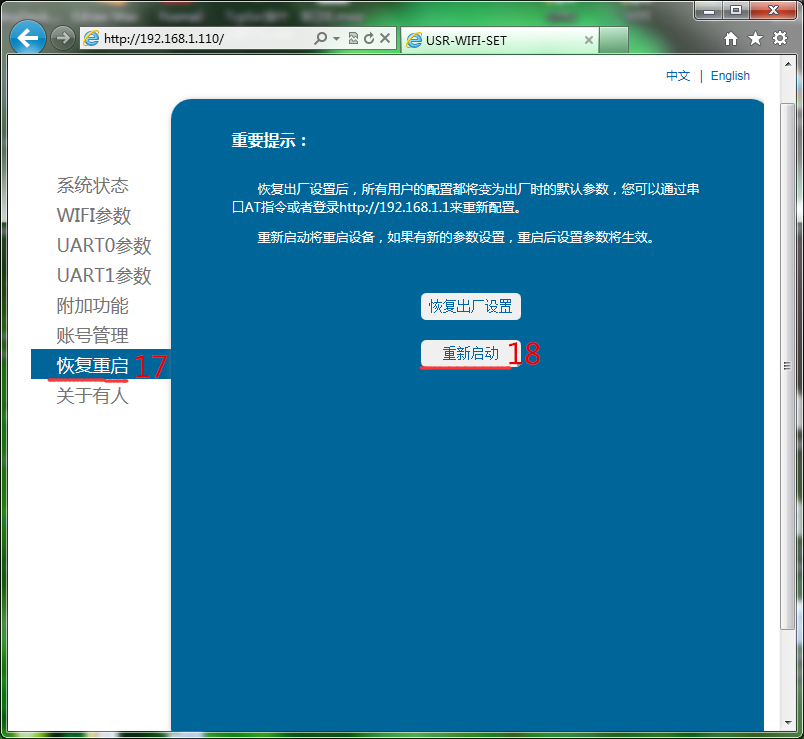Click the address bar URL field
The height and width of the screenshot is (739, 804).
(x=200, y=39)
